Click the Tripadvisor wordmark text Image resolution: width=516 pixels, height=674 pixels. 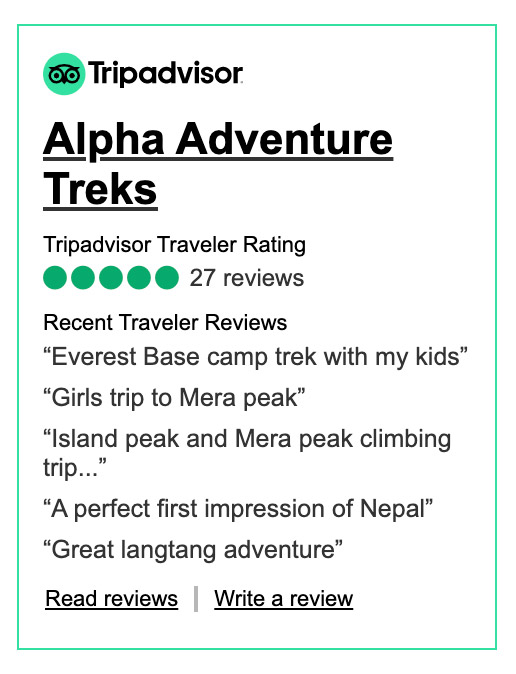[166, 74]
